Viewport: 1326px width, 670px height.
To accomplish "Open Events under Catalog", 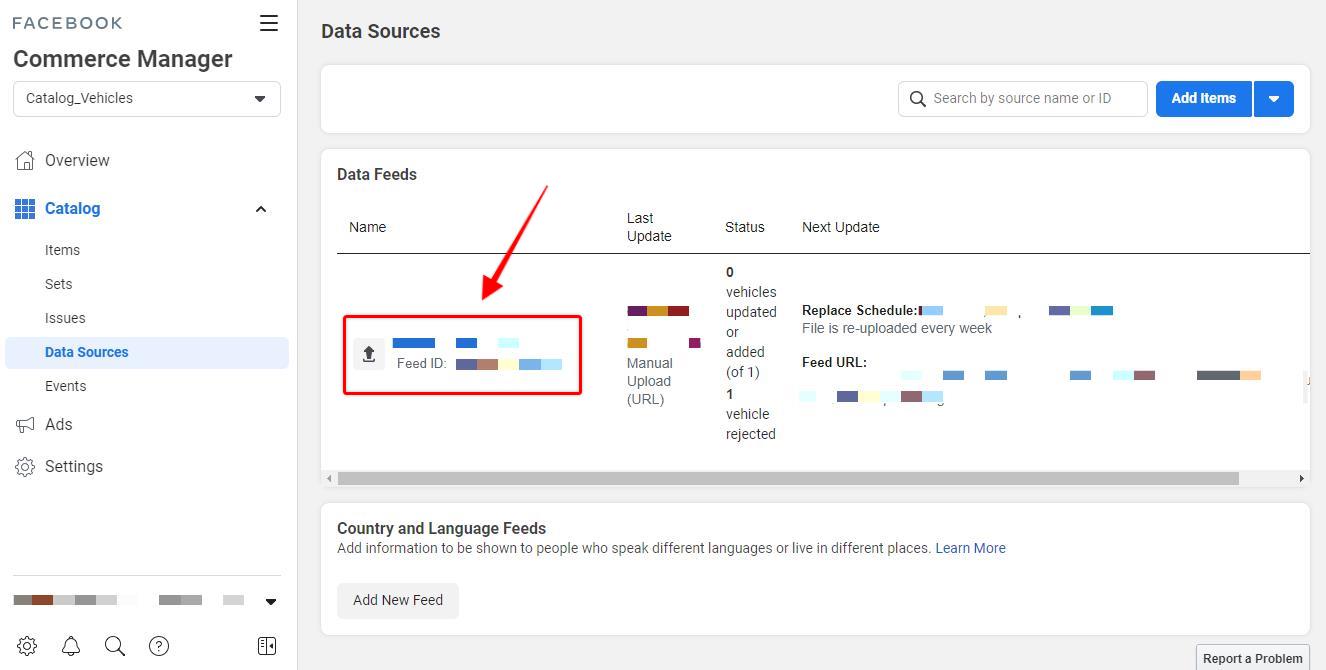I will [65, 386].
